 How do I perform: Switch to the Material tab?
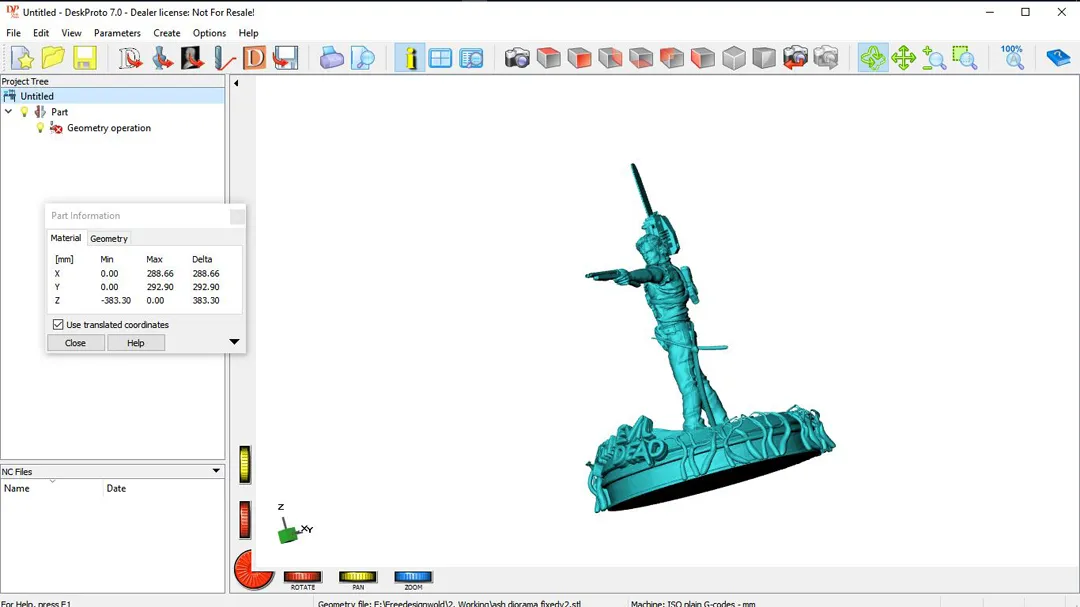[x=66, y=238]
